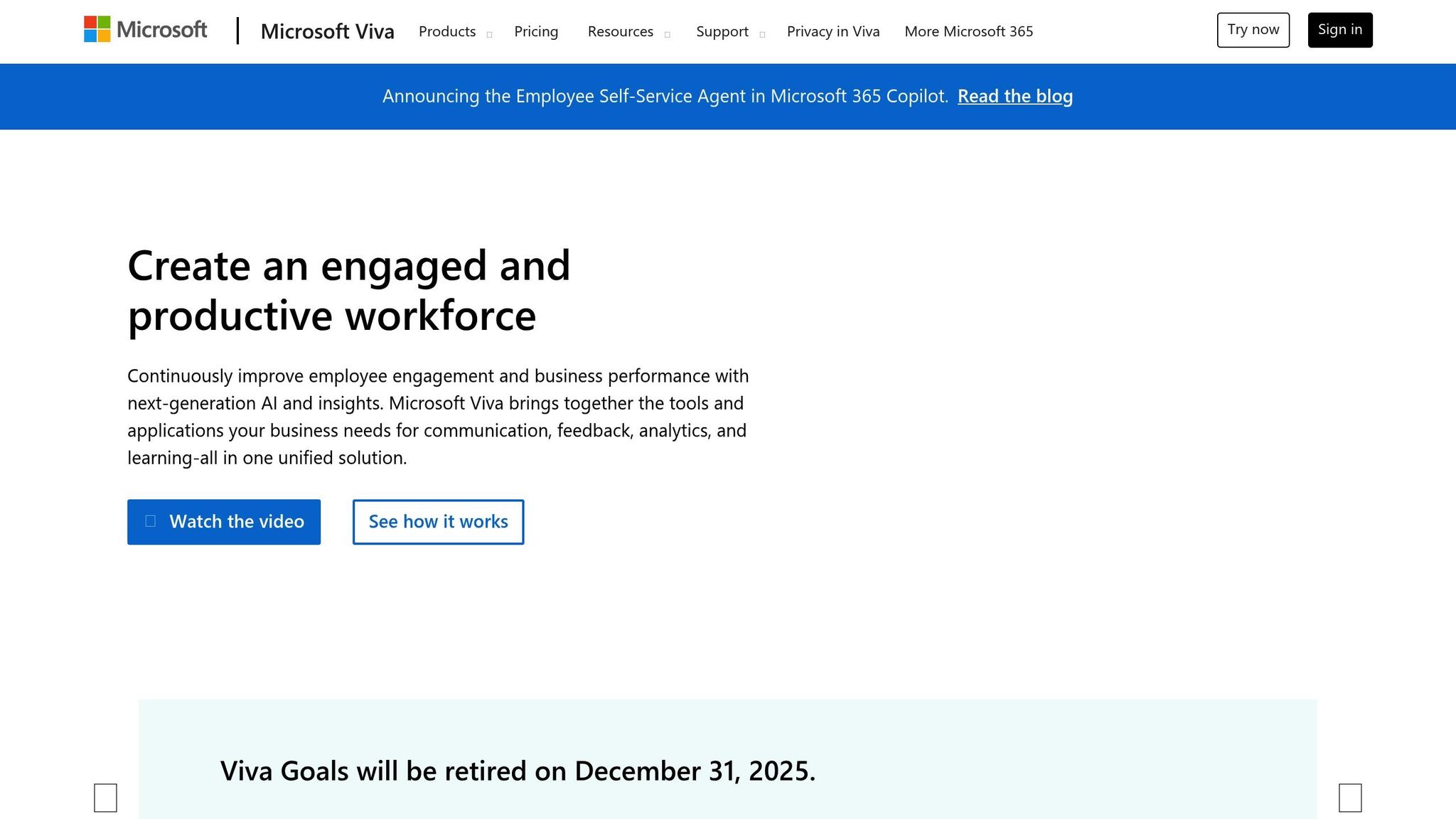Image resolution: width=1456 pixels, height=819 pixels.
Task: Go to More Microsoft 365
Action: pyautogui.click(x=968, y=31)
